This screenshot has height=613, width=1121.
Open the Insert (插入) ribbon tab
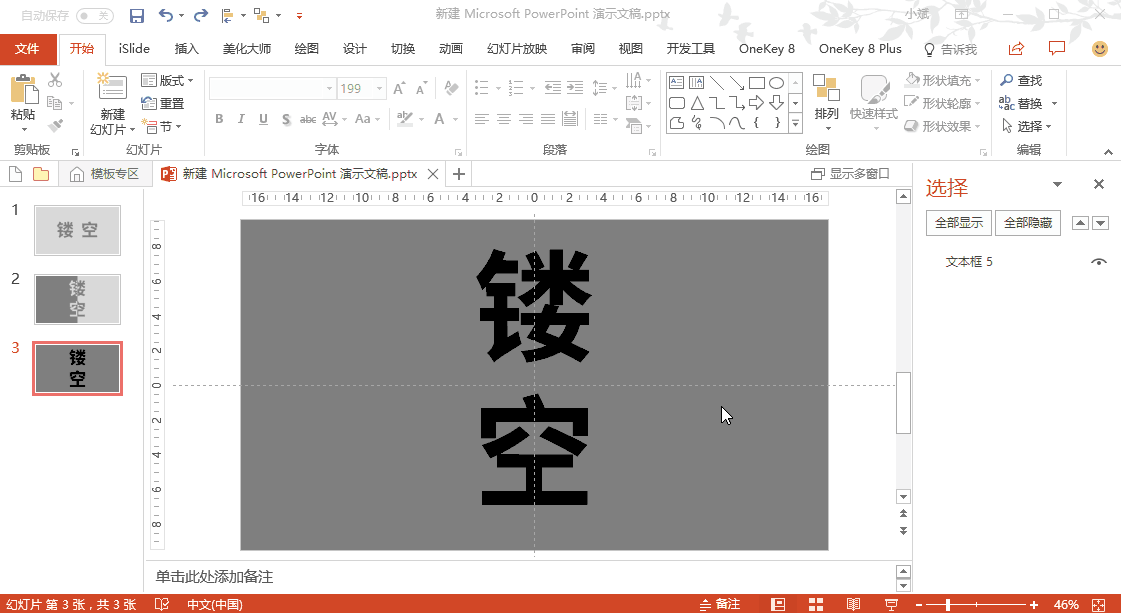point(187,49)
